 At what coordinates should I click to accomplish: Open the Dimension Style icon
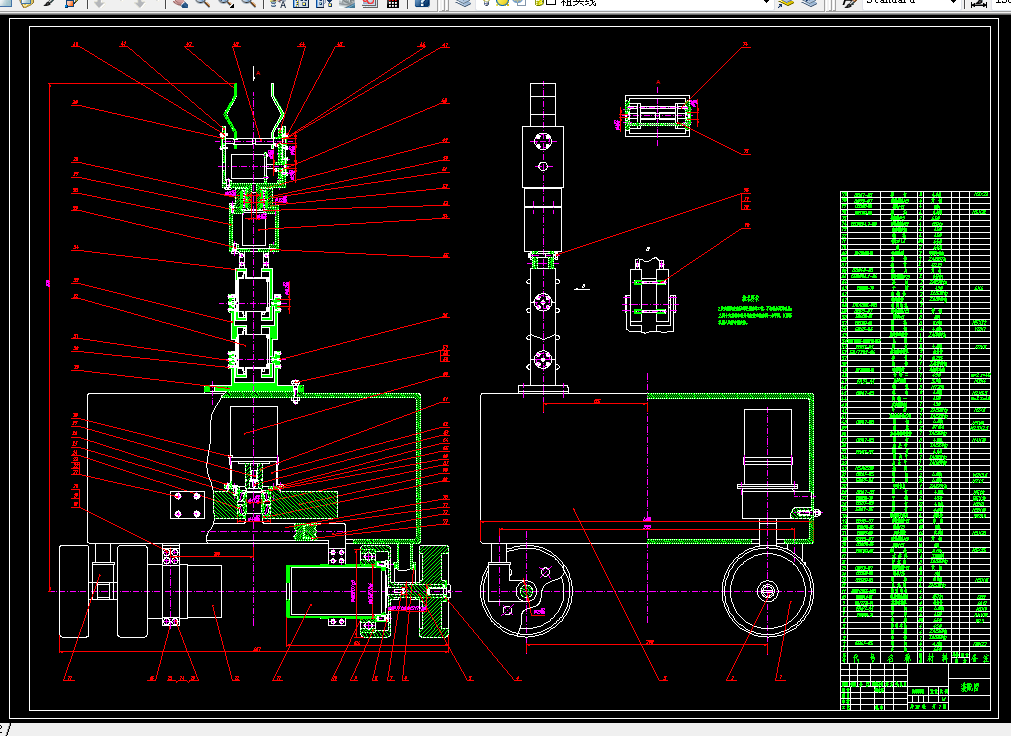pyautogui.click(x=979, y=3)
